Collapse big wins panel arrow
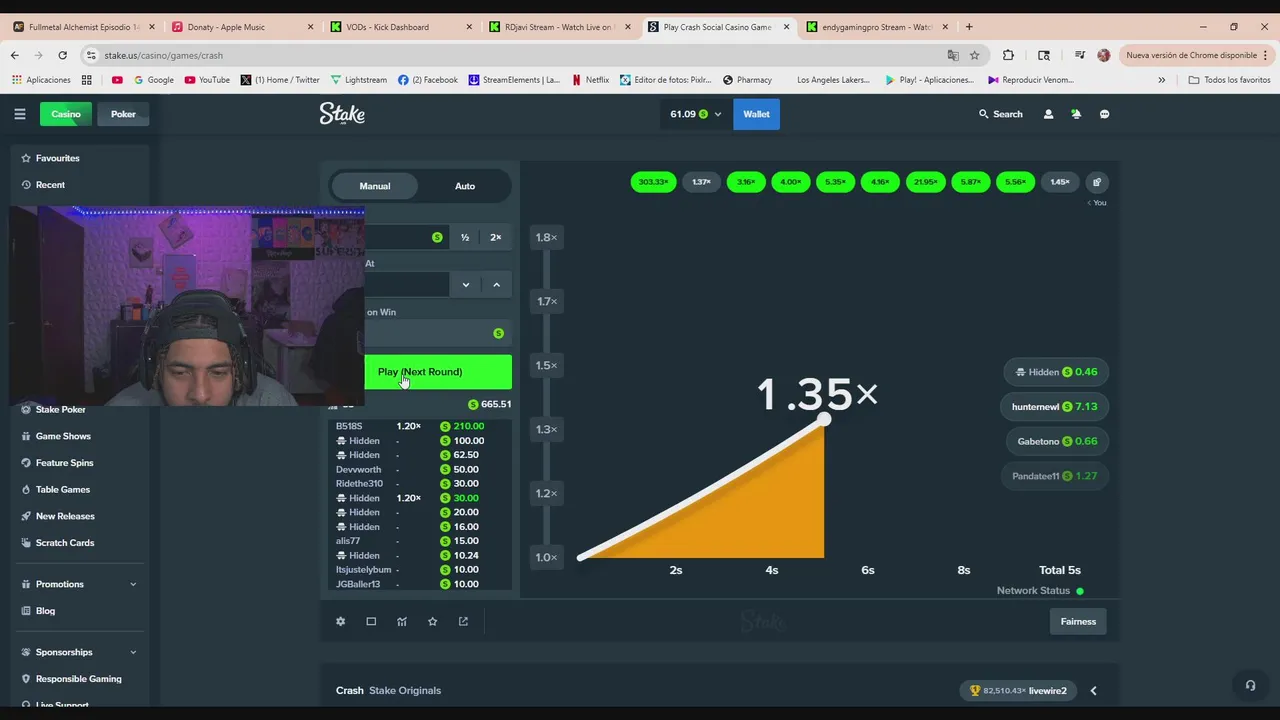This screenshot has height=720, width=1280. coord(1093,690)
